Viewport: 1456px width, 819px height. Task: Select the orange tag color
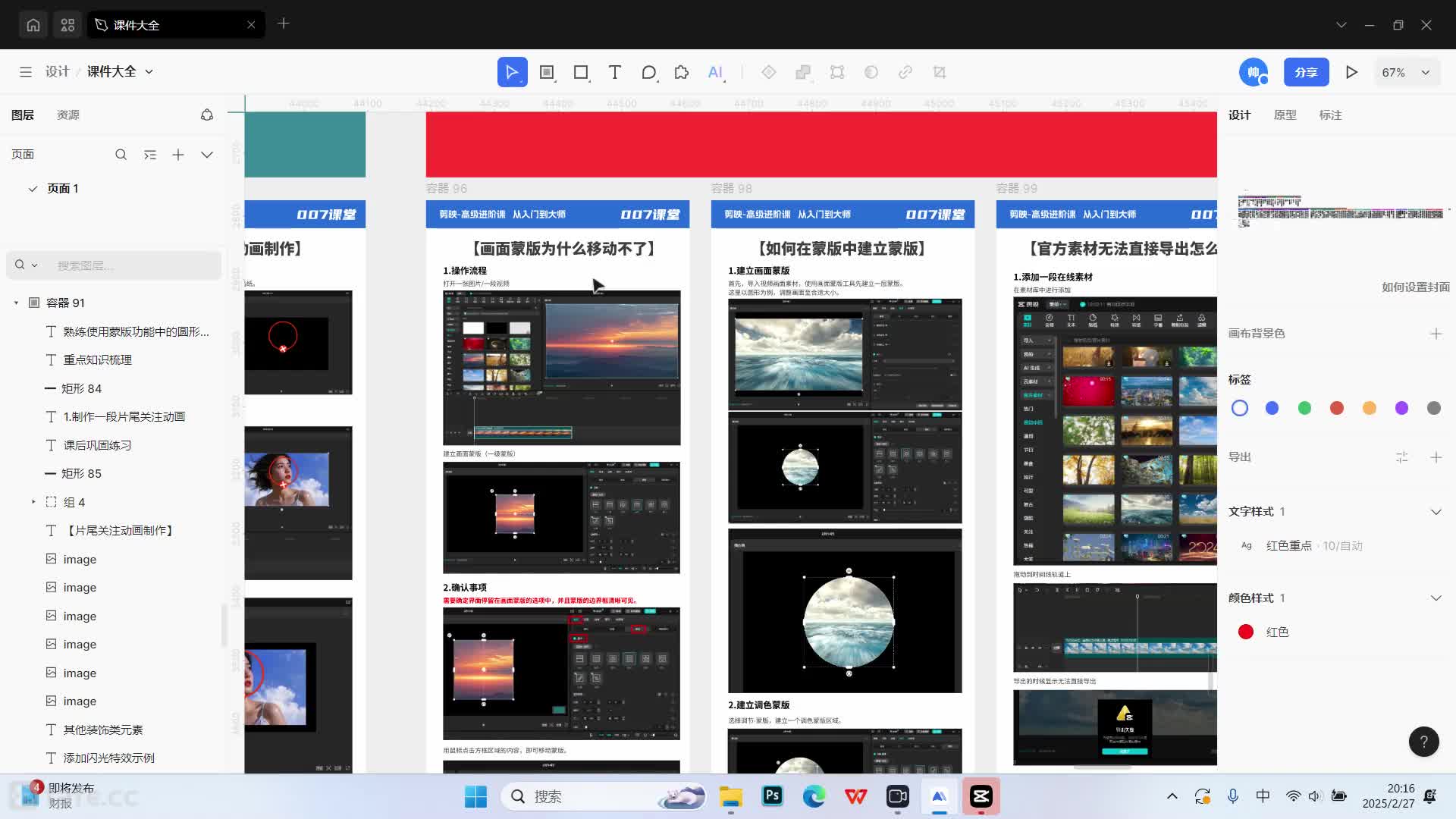(1369, 409)
